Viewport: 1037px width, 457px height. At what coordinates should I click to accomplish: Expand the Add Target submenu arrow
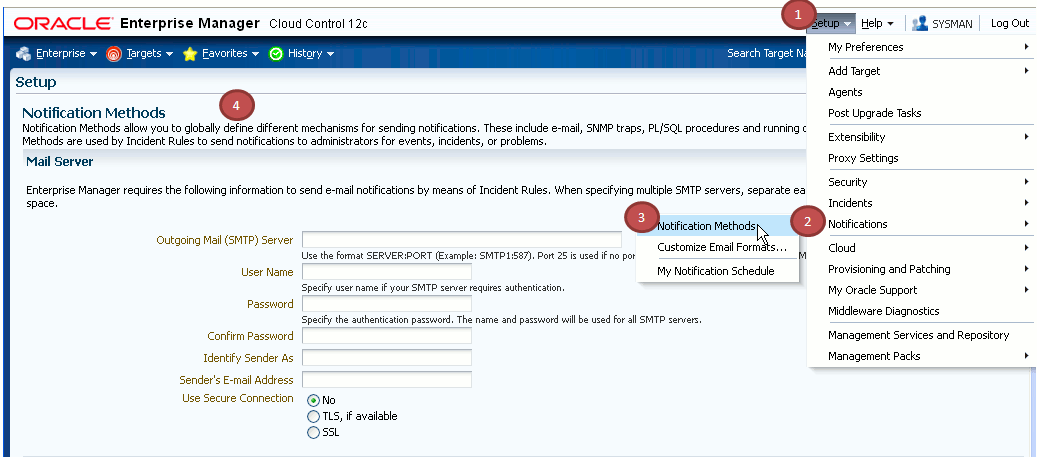coord(1026,71)
